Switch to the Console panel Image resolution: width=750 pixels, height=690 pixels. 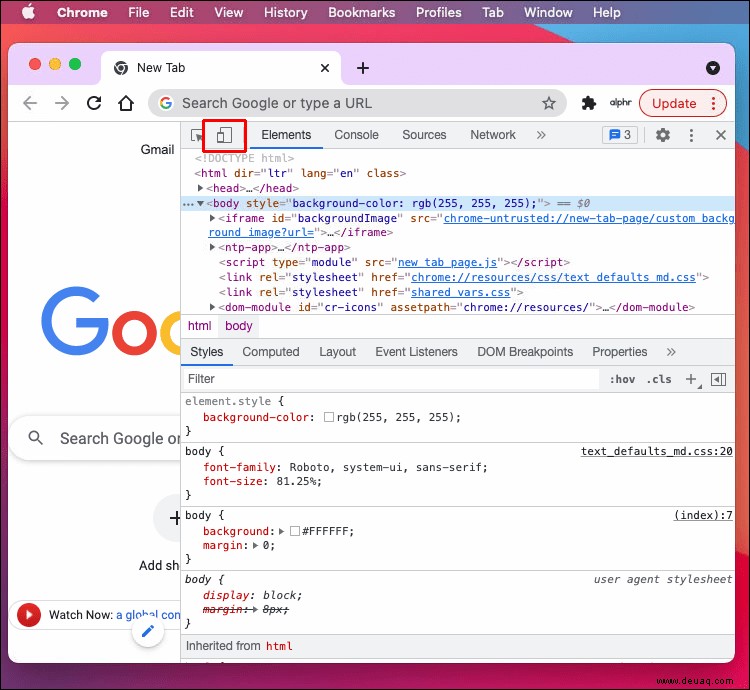(x=356, y=135)
